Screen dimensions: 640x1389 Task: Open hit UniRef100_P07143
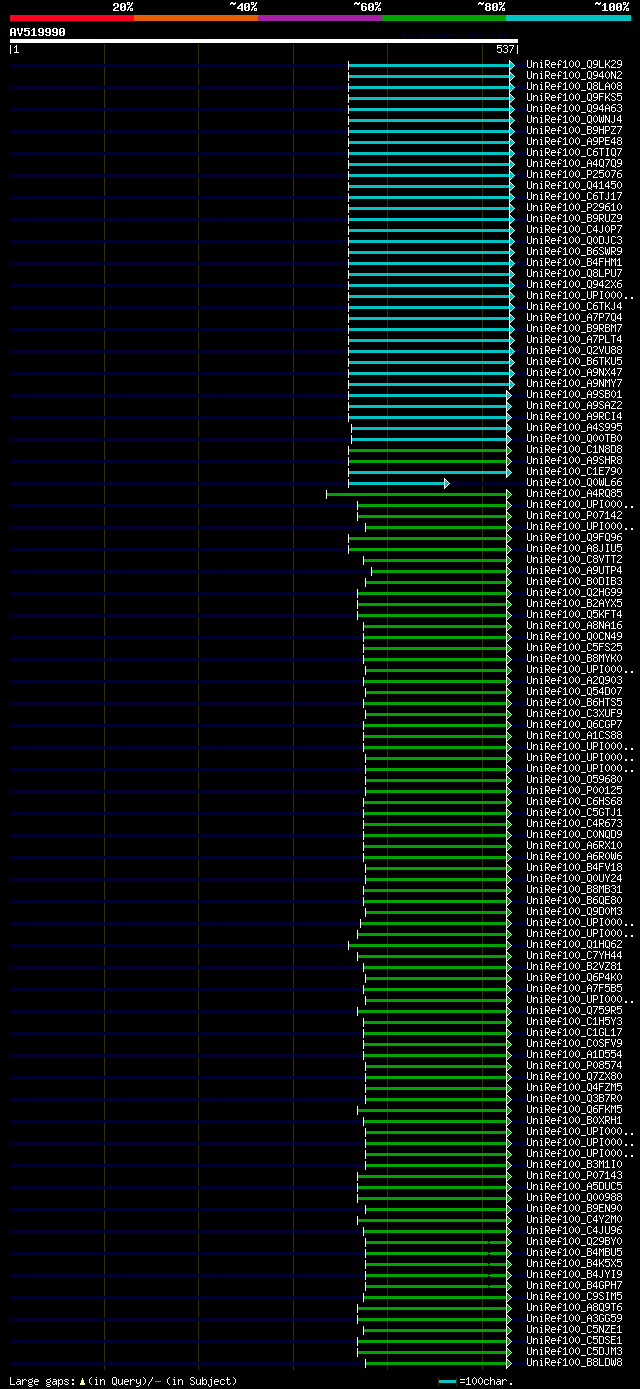(x=574, y=1175)
